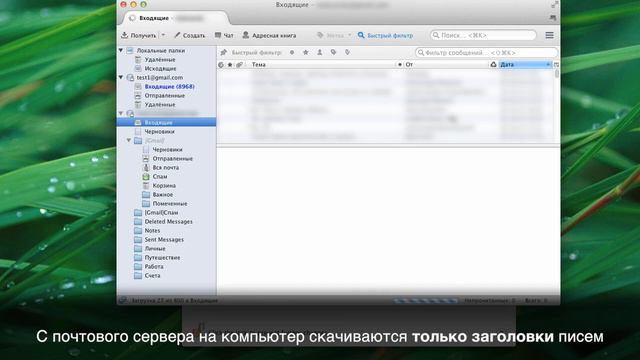Filter starred messages in quick filter bar

(305, 52)
